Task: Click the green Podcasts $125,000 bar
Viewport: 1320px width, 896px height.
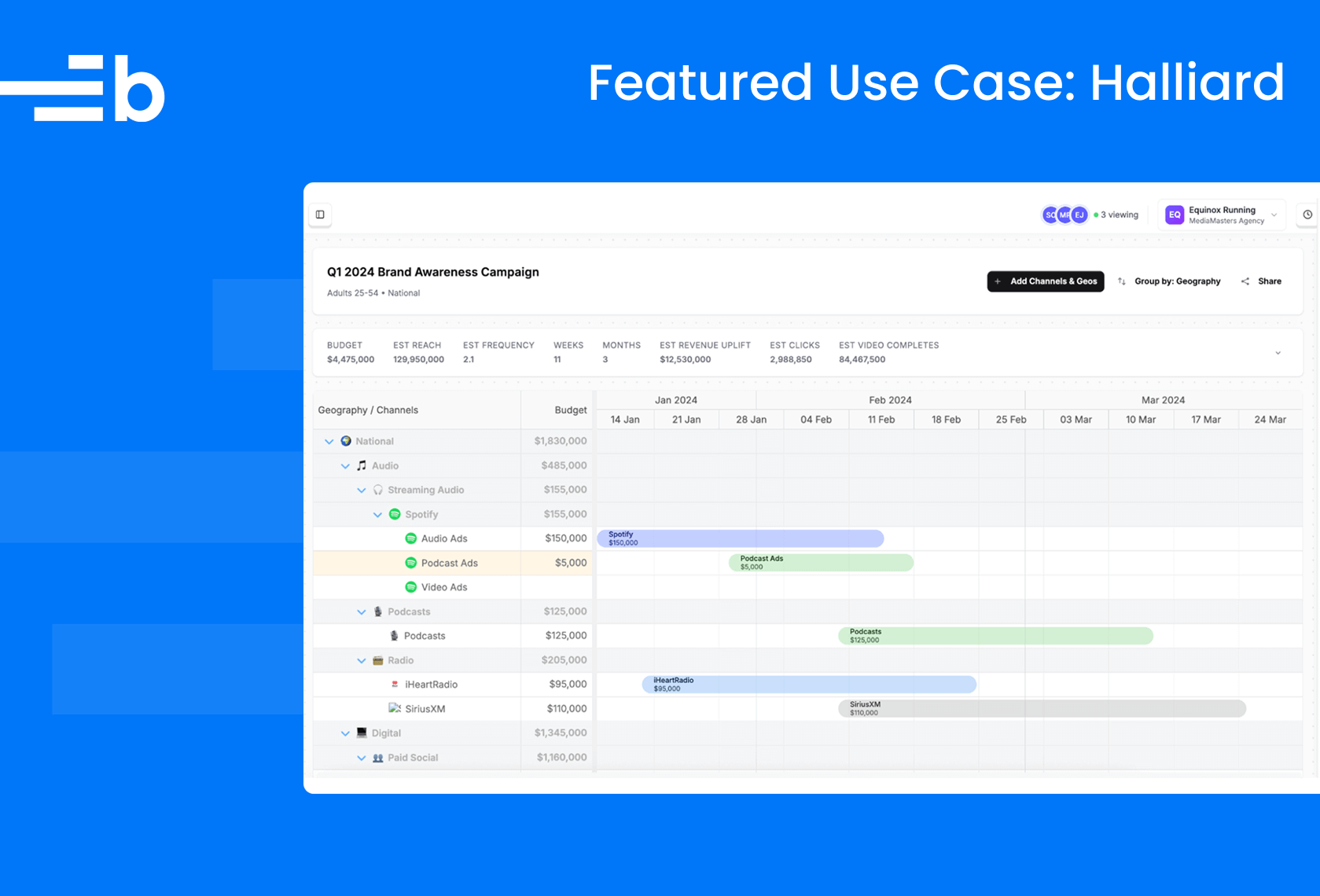Action: coord(995,636)
